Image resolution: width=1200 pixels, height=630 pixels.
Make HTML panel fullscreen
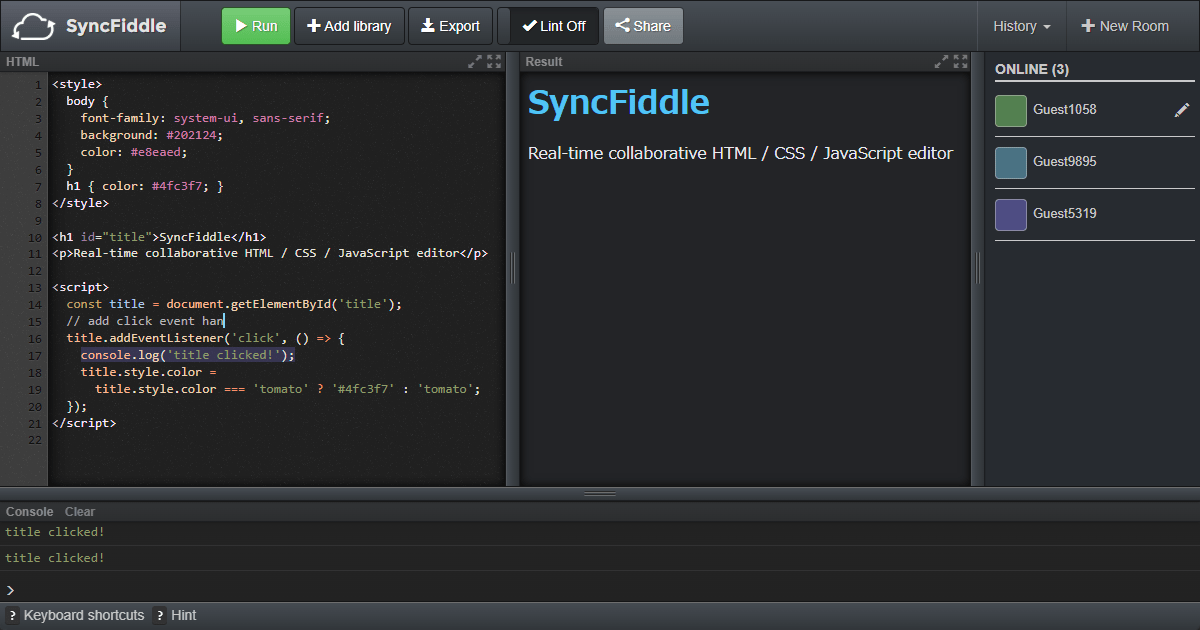click(494, 61)
